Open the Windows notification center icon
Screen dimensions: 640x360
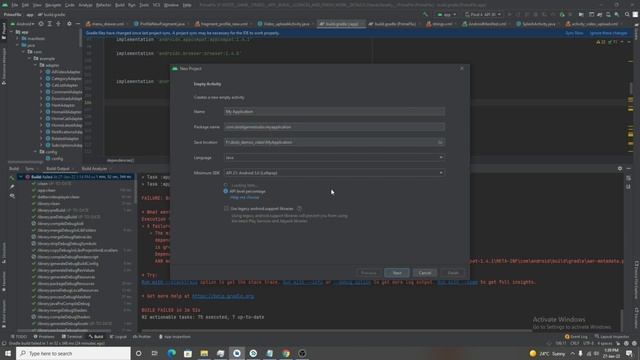[629, 353]
